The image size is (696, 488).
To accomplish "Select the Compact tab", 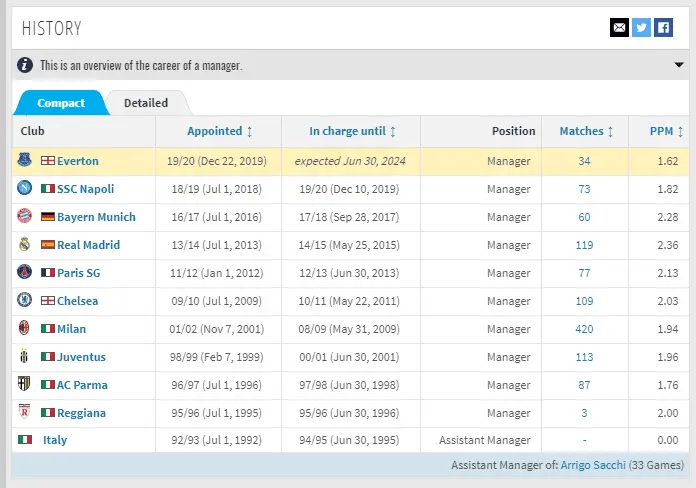I will pos(61,103).
